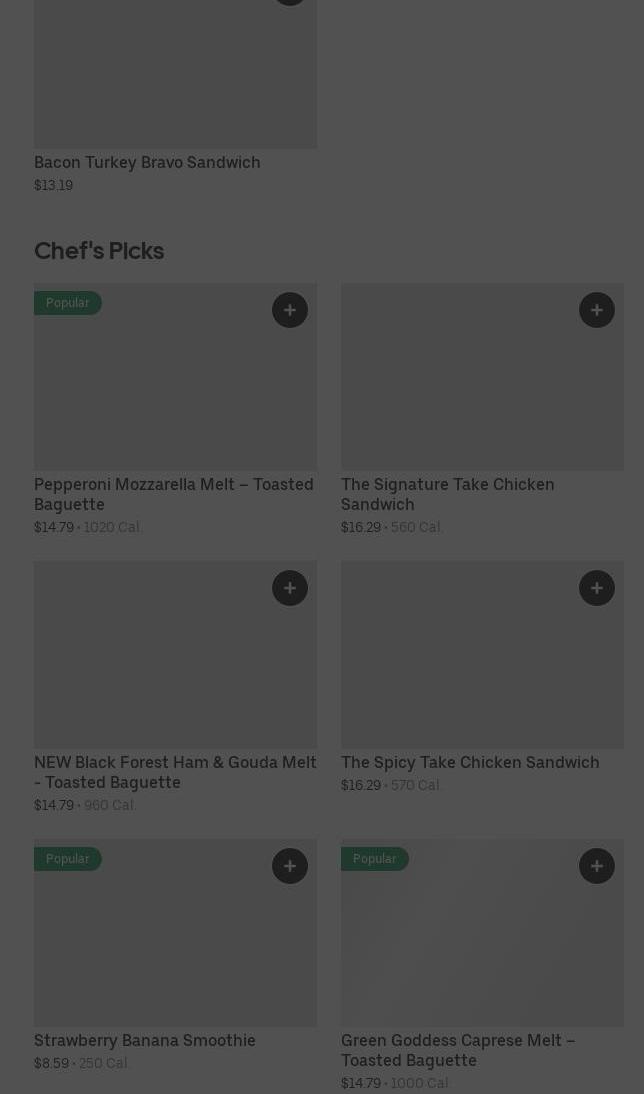The image size is (644, 1094).
Task: Click Spicy Take Chicken Sandwich image
Action: point(482,655)
